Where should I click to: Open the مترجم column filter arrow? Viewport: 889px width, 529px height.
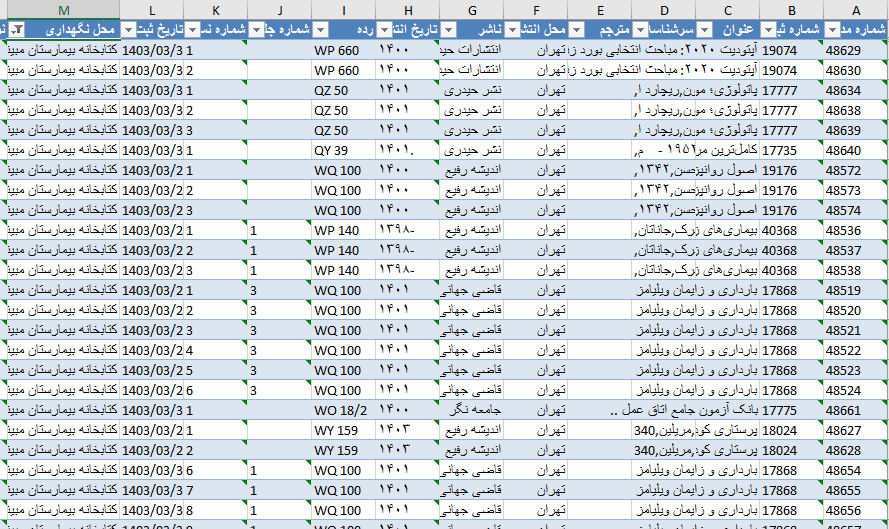click(576, 30)
